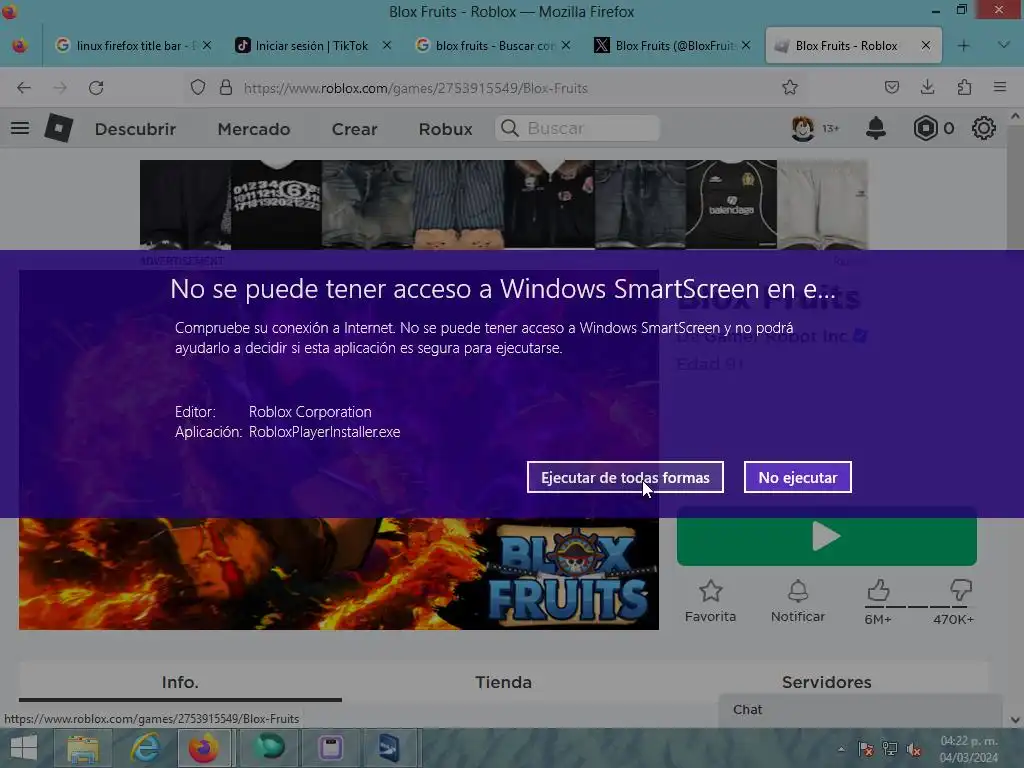
Task: Add game to 'Favorita' star
Action: (x=711, y=601)
